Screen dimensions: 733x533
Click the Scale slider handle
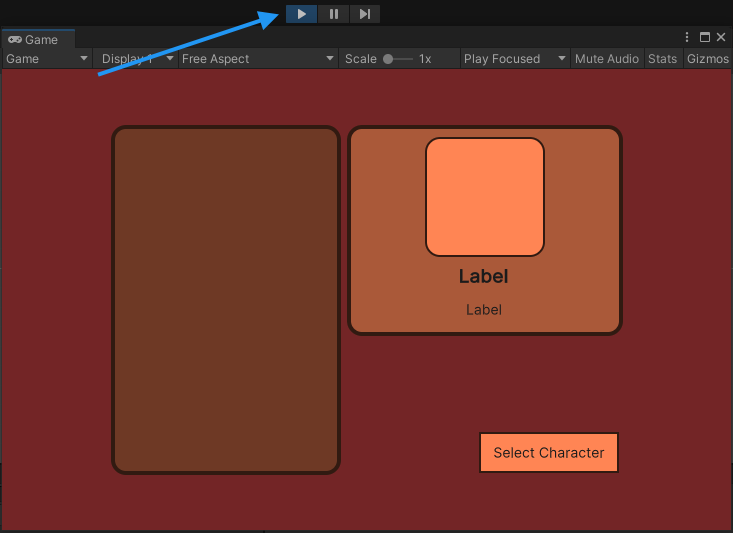coord(388,59)
